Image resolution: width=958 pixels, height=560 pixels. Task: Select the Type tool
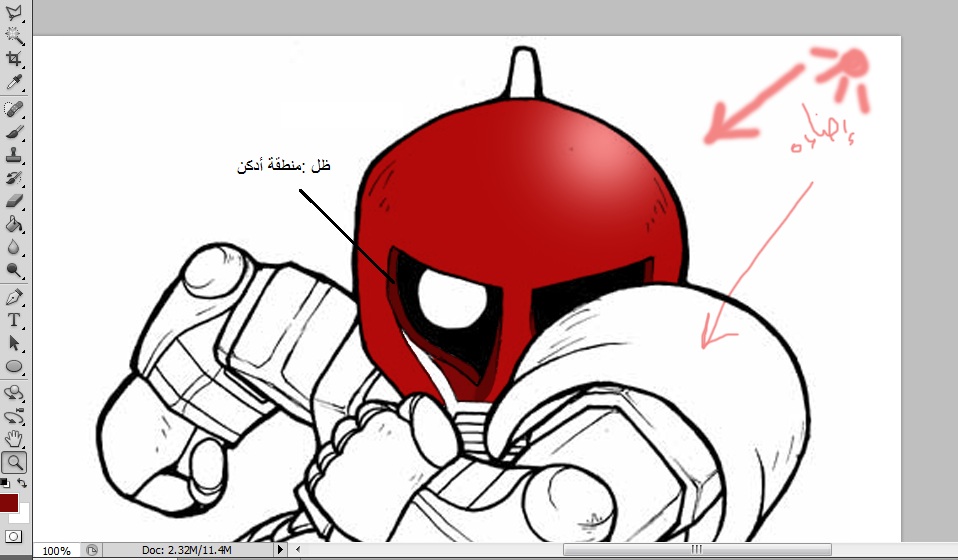point(13,320)
